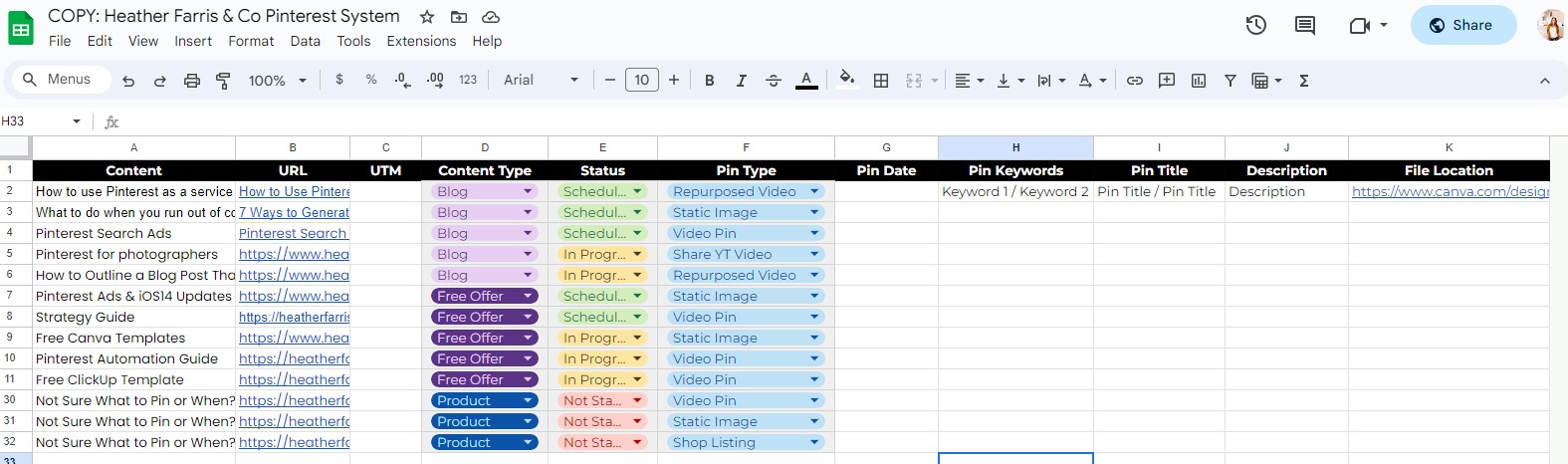Open name box dropdown arrow
1568x464 pixels.
77,121
